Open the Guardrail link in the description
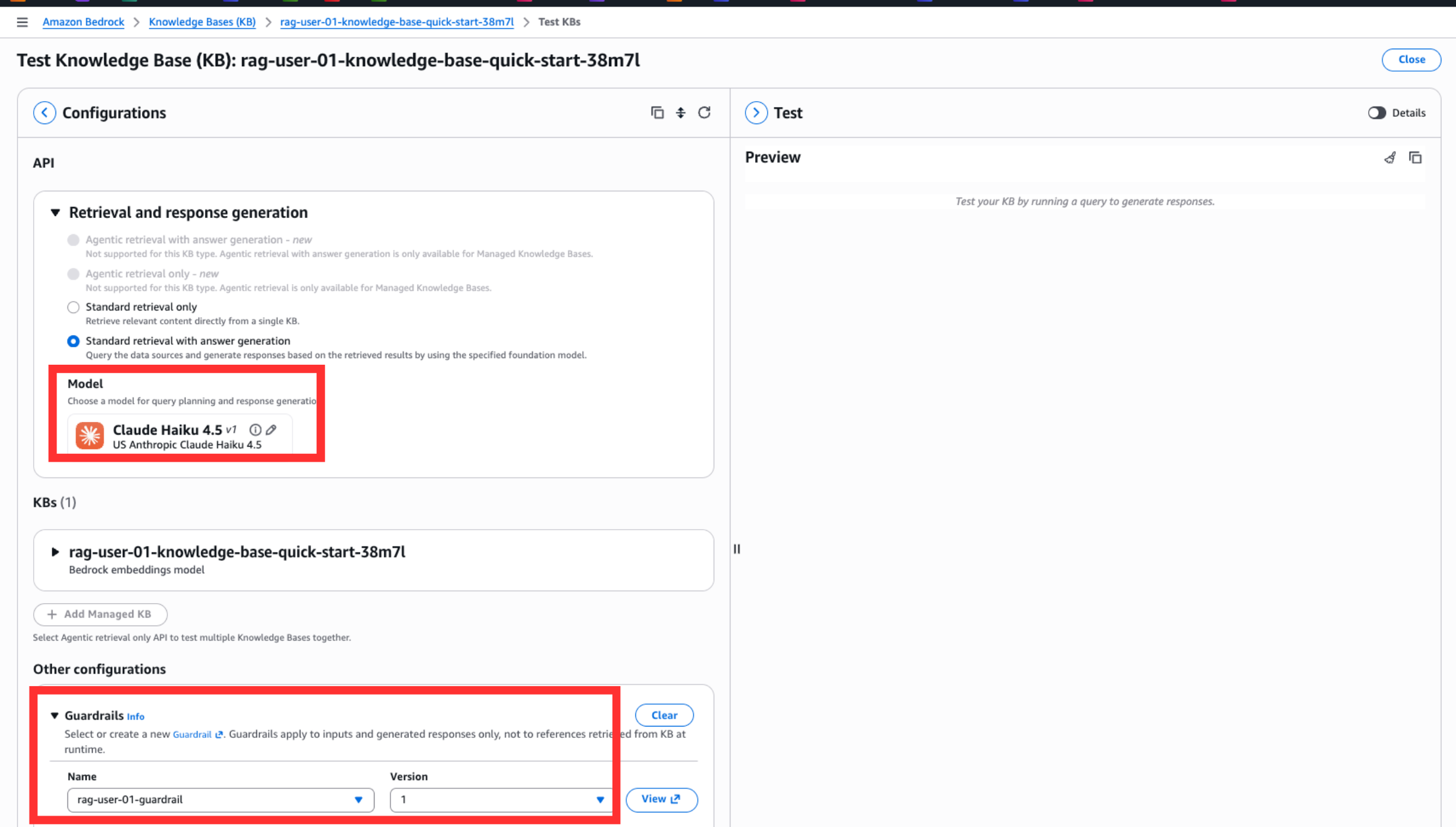Image resolution: width=1456 pixels, height=827 pixels. pyautogui.click(x=198, y=734)
